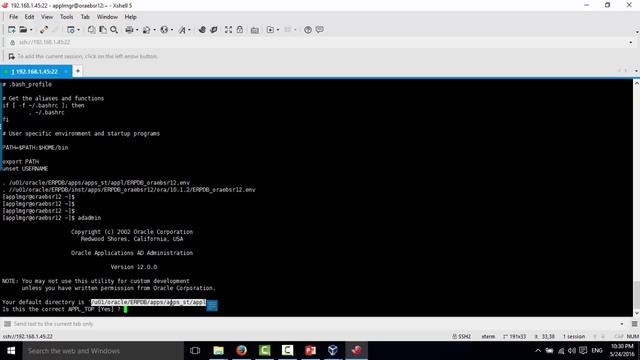Click the Copy toolbar icon

[x=91, y=30]
